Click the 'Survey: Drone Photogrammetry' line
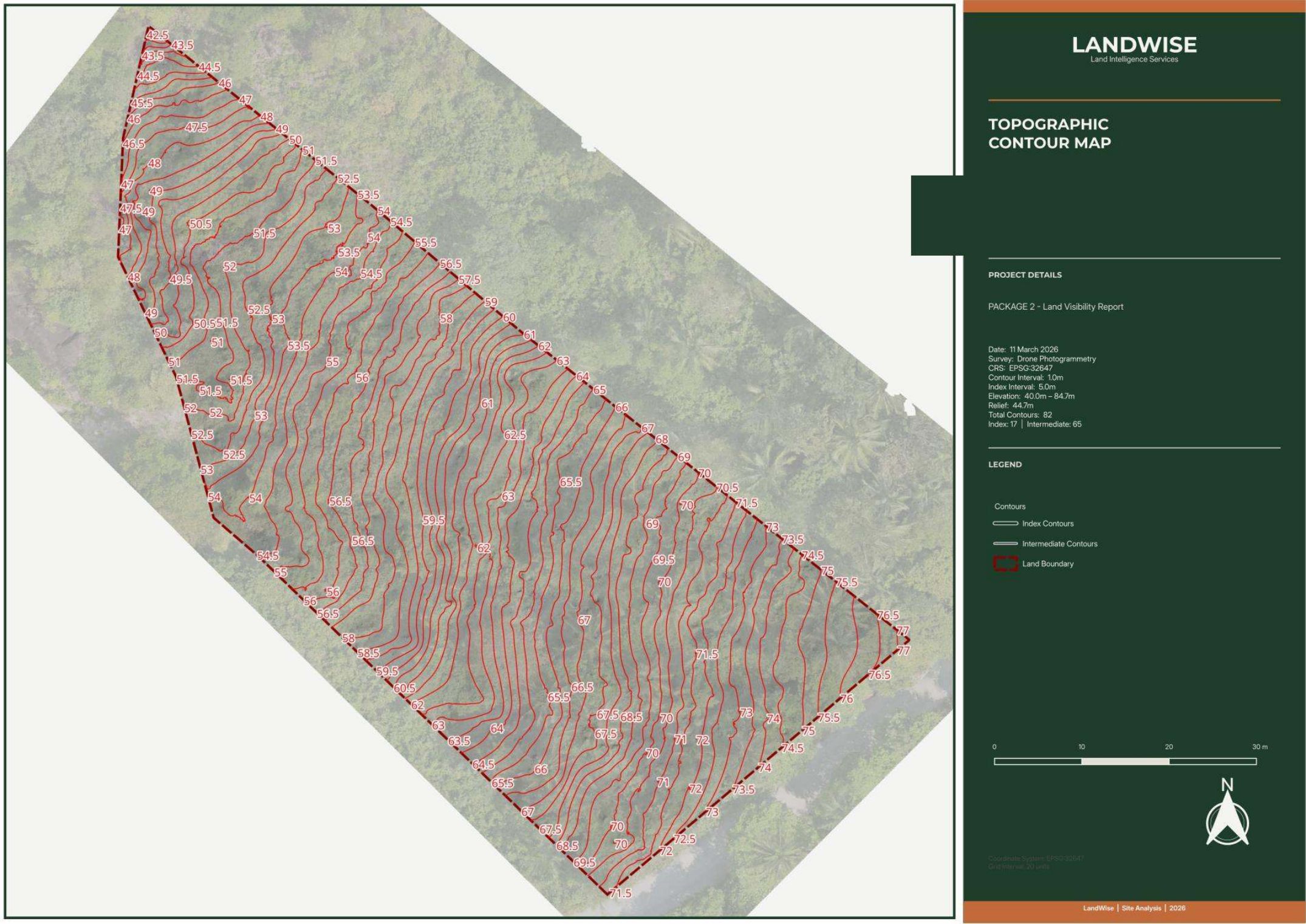 click(1042, 358)
